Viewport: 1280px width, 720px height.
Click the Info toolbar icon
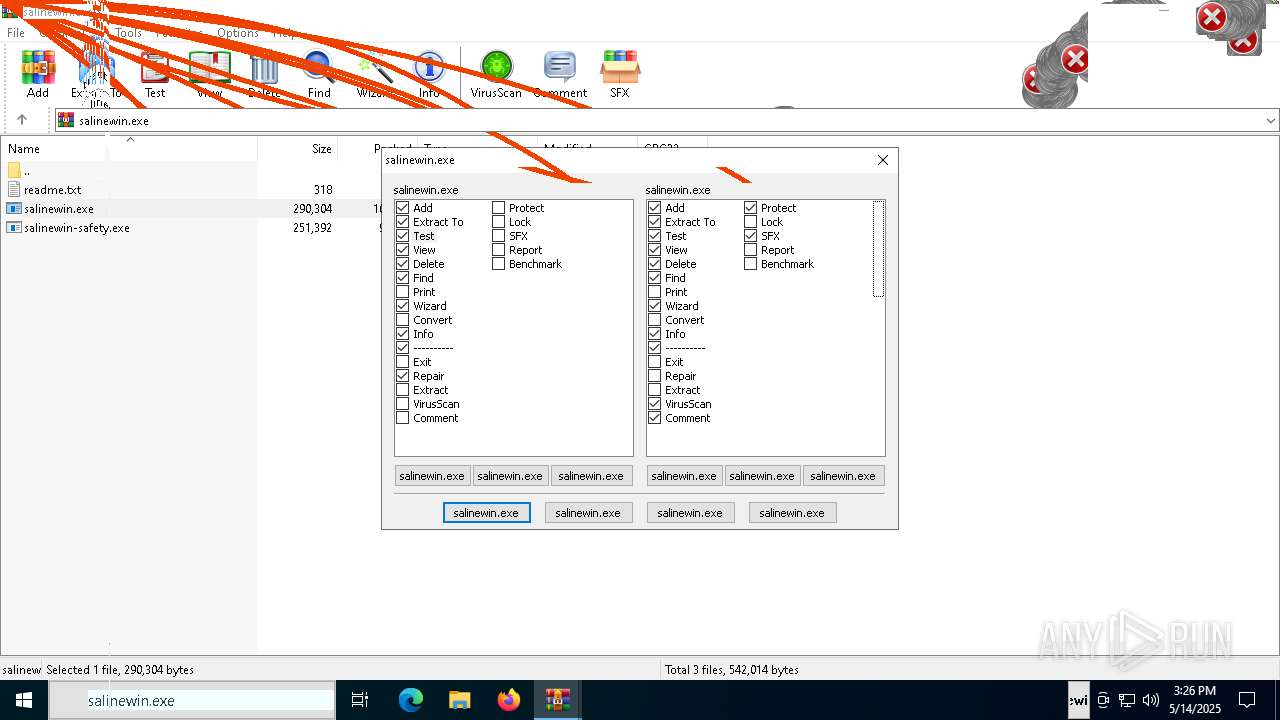[x=429, y=75]
